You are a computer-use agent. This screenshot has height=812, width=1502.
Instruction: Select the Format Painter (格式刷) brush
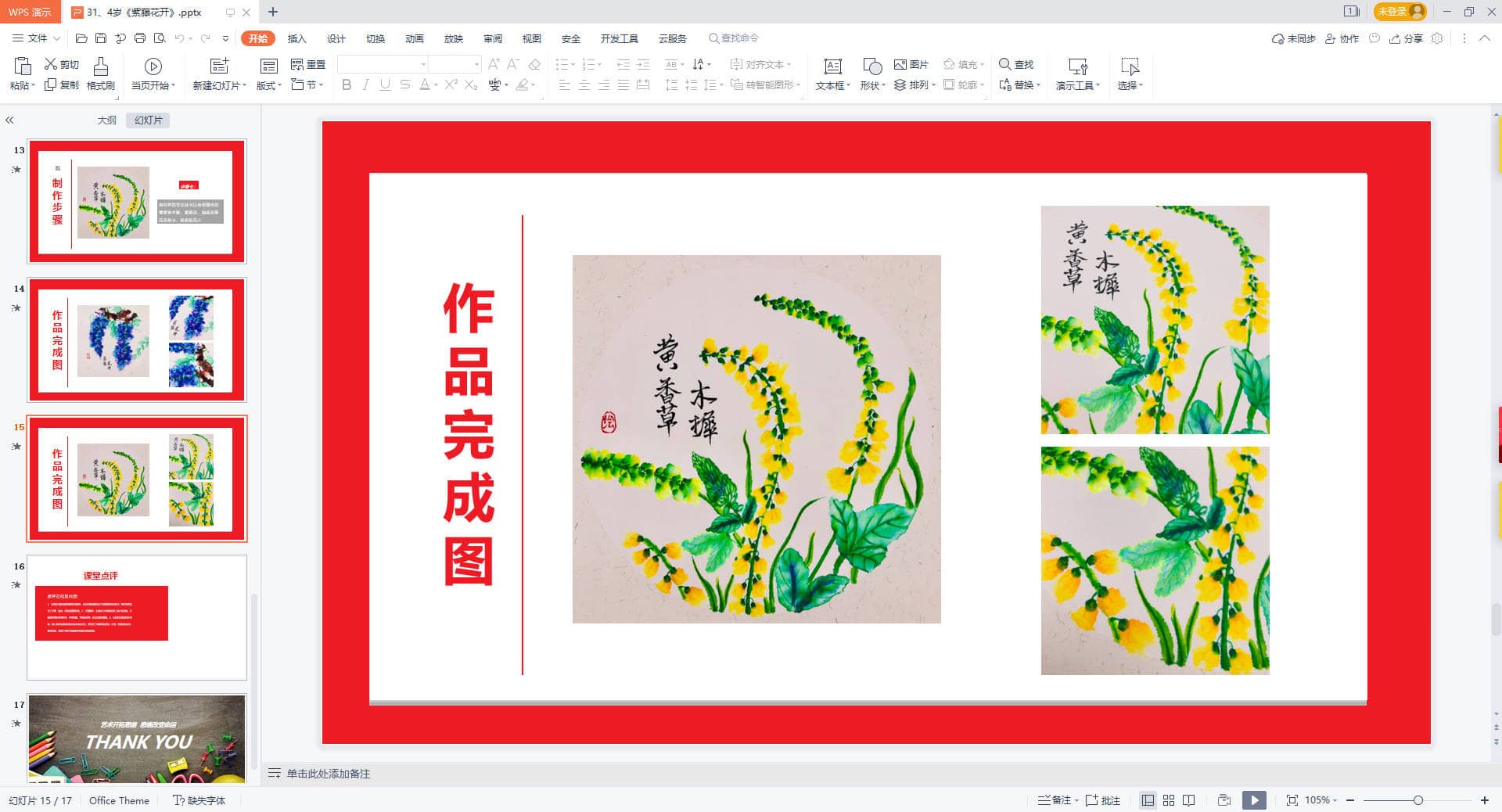pyautogui.click(x=101, y=74)
